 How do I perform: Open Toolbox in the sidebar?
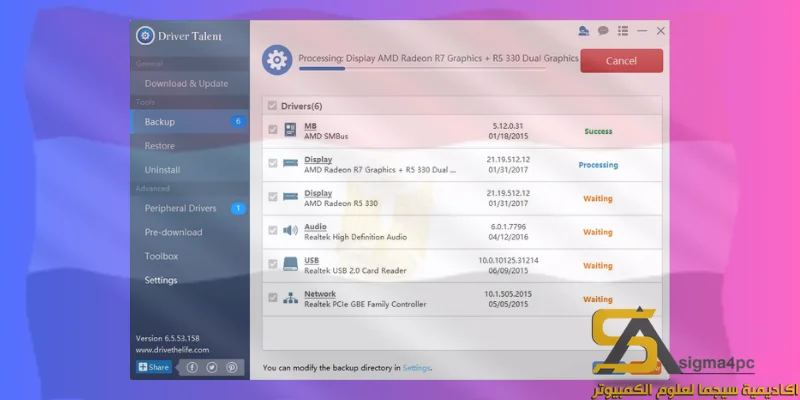[190, 256]
